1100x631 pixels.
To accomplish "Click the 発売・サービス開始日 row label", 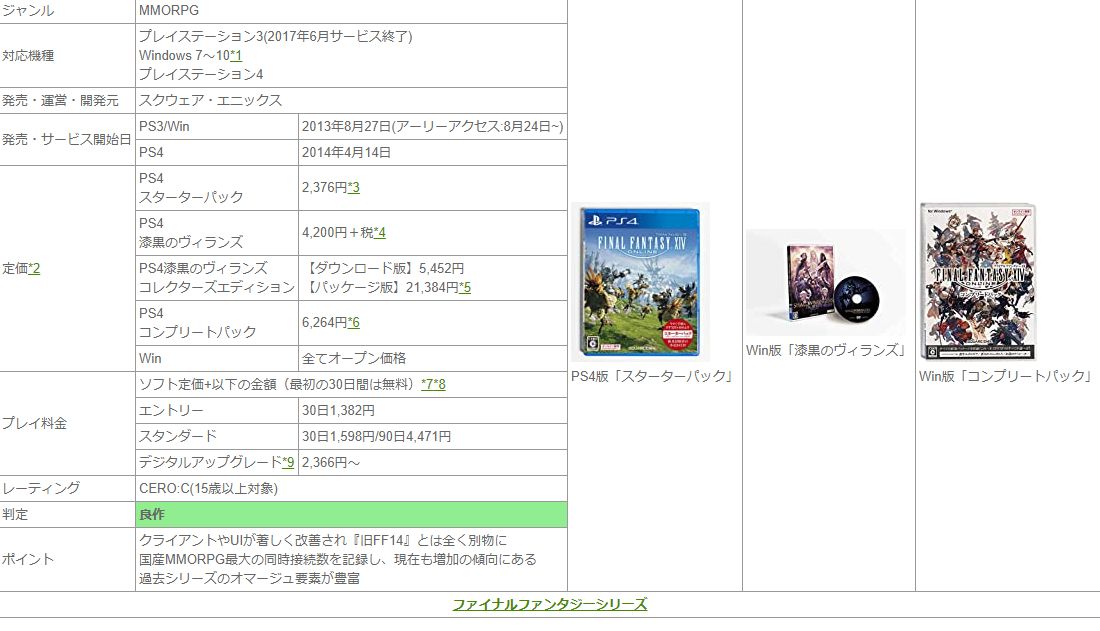I will click(x=67, y=139).
